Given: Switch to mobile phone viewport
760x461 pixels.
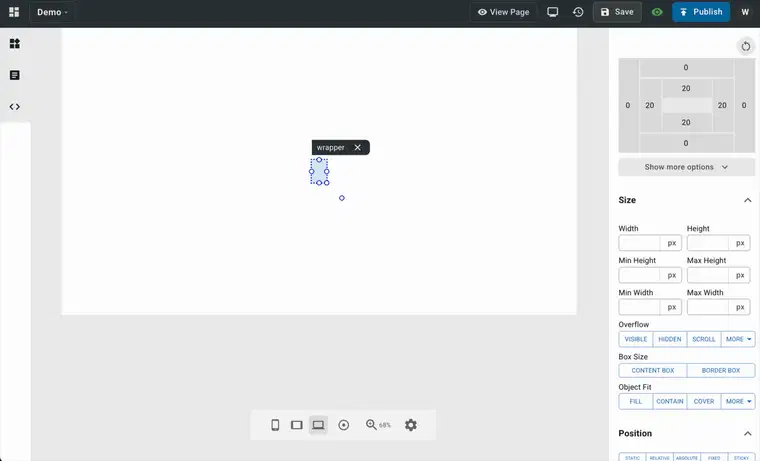Looking at the screenshot, I should [275, 425].
